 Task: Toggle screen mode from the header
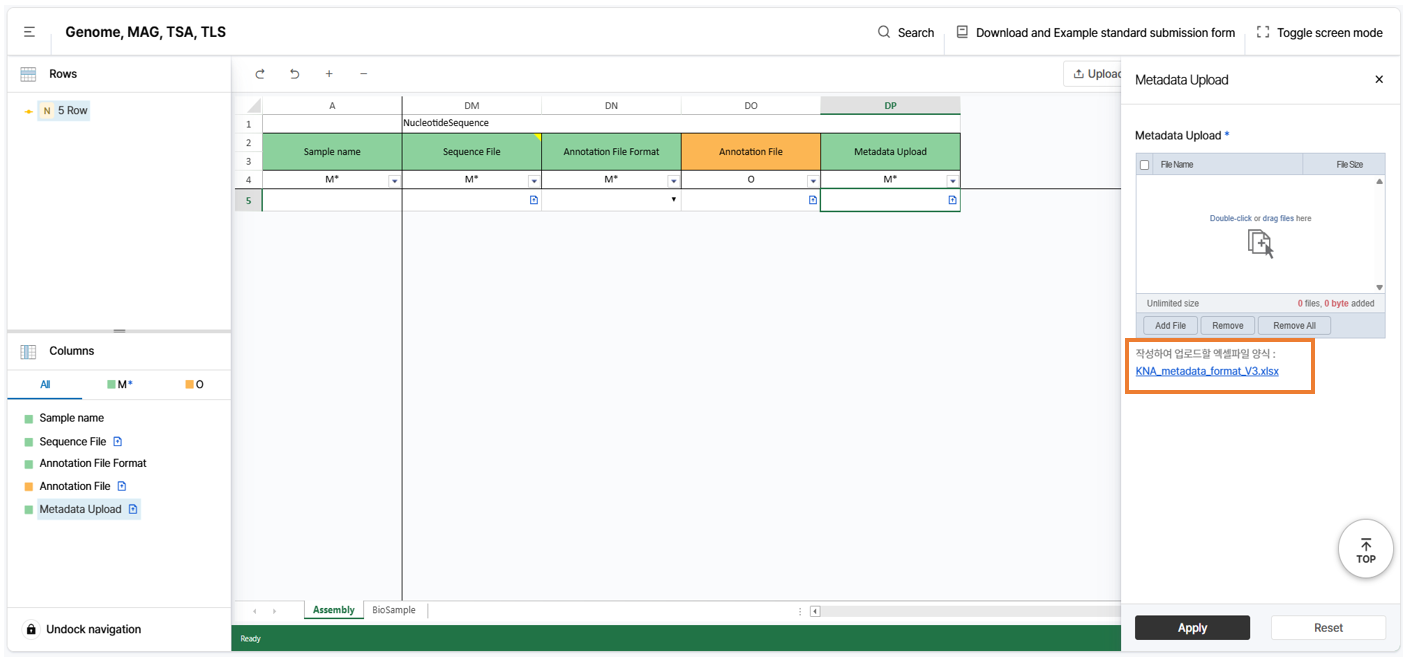[1319, 33]
